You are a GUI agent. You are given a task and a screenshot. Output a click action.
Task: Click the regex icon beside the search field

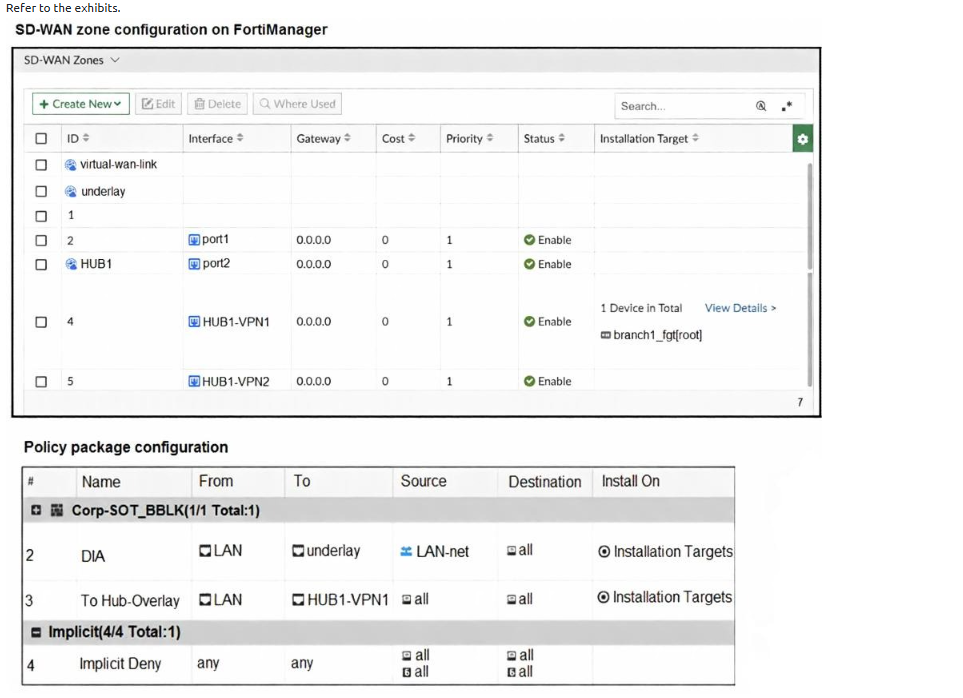(787, 106)
